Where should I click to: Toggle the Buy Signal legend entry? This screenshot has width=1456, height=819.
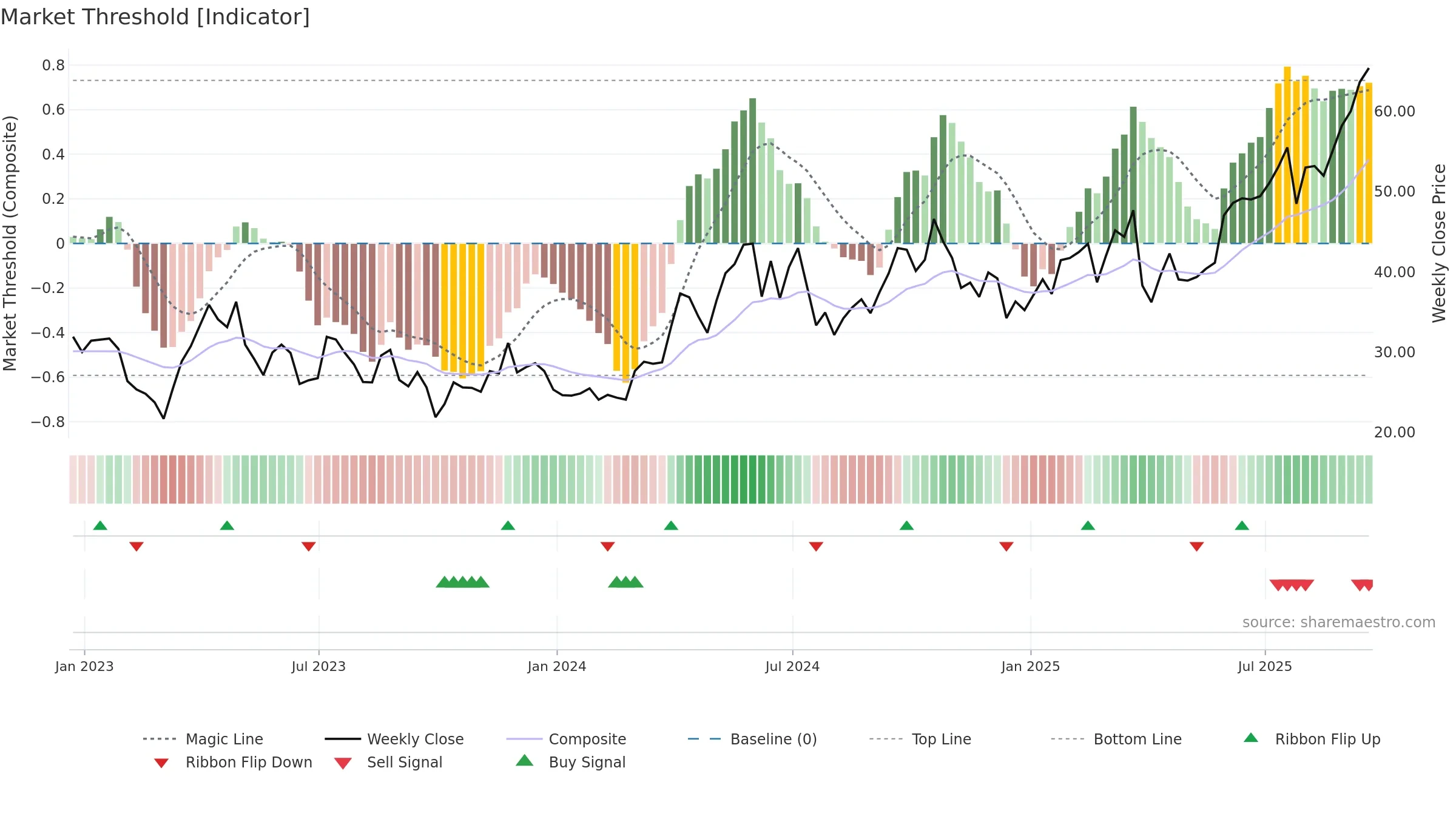570,762
